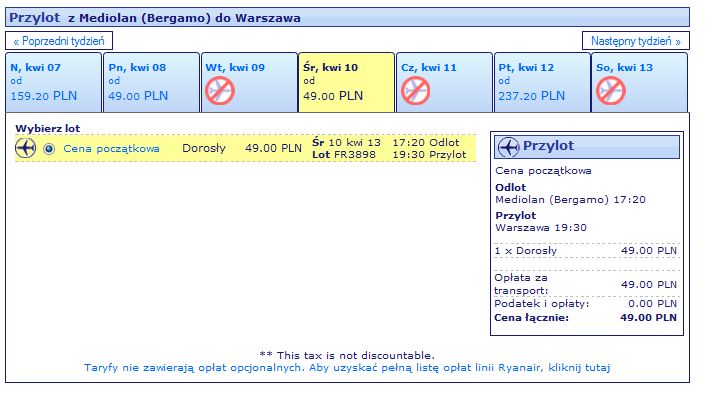Click airplane icon in the flight row
Viewport: 709px width, 395px height.
tap(25, 148)
